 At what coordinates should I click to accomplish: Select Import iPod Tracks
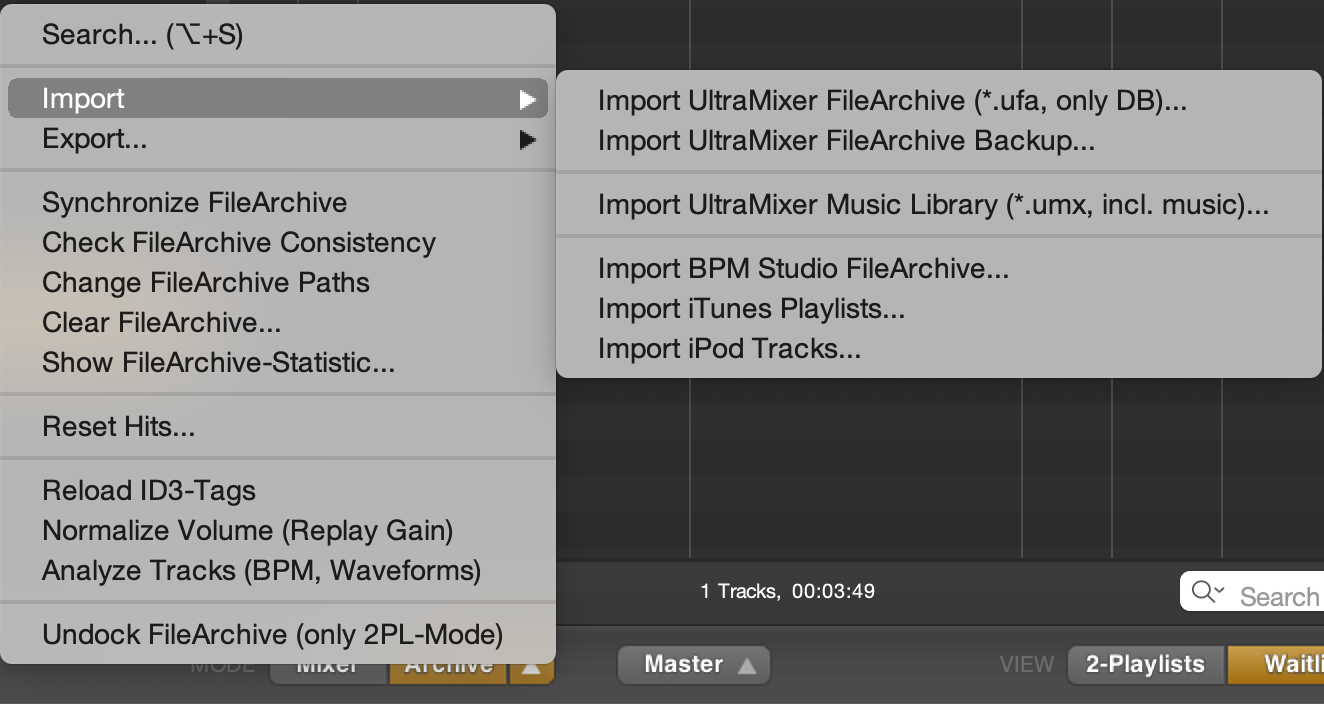coord(729,349)
